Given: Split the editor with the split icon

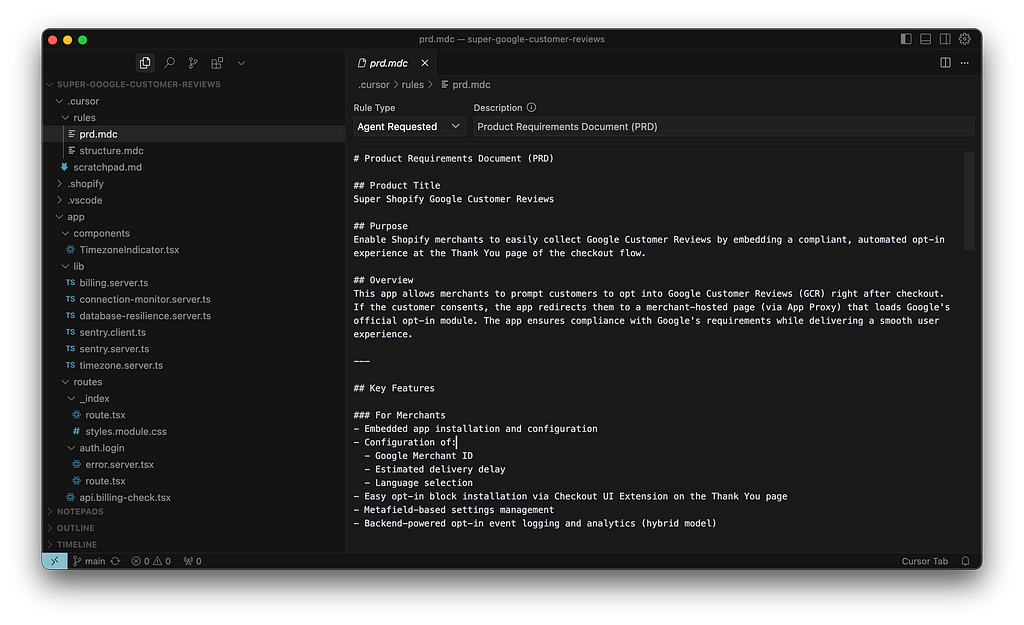Looking at the screenshot, I should point(945,63).
